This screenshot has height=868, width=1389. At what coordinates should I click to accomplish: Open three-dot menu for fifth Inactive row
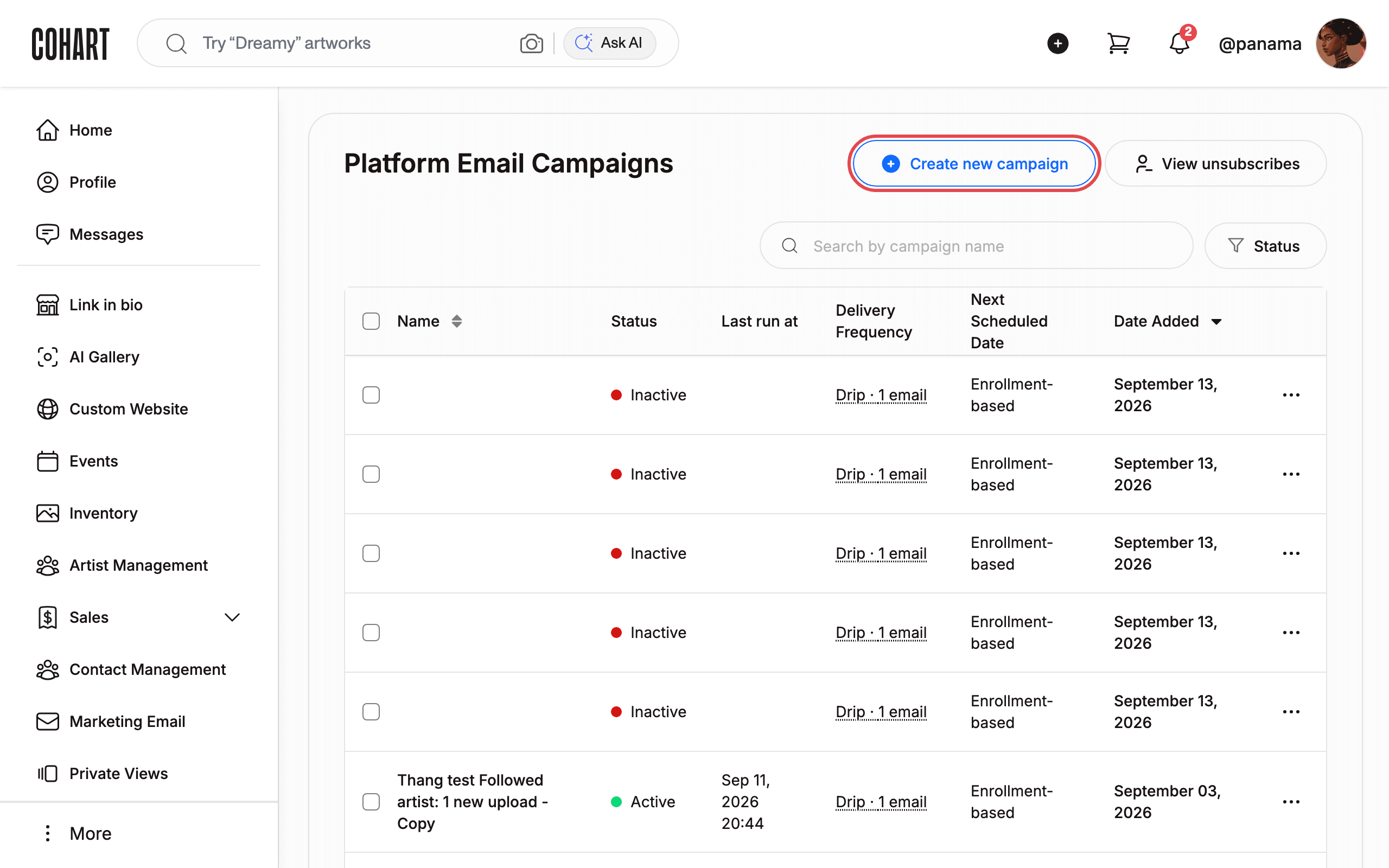click(1291, 712)
